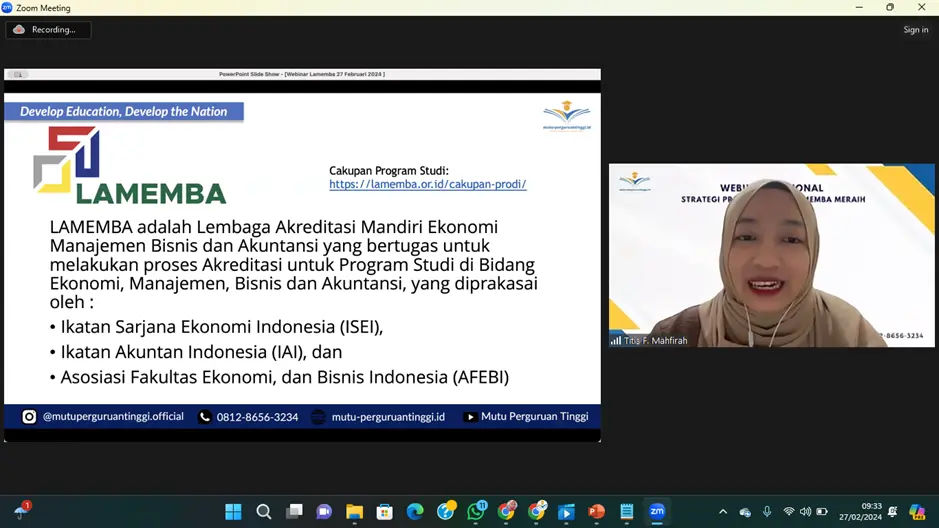Open the weather widget on taskbar
The image size is (939, 528).
click(x=22, y=511)
